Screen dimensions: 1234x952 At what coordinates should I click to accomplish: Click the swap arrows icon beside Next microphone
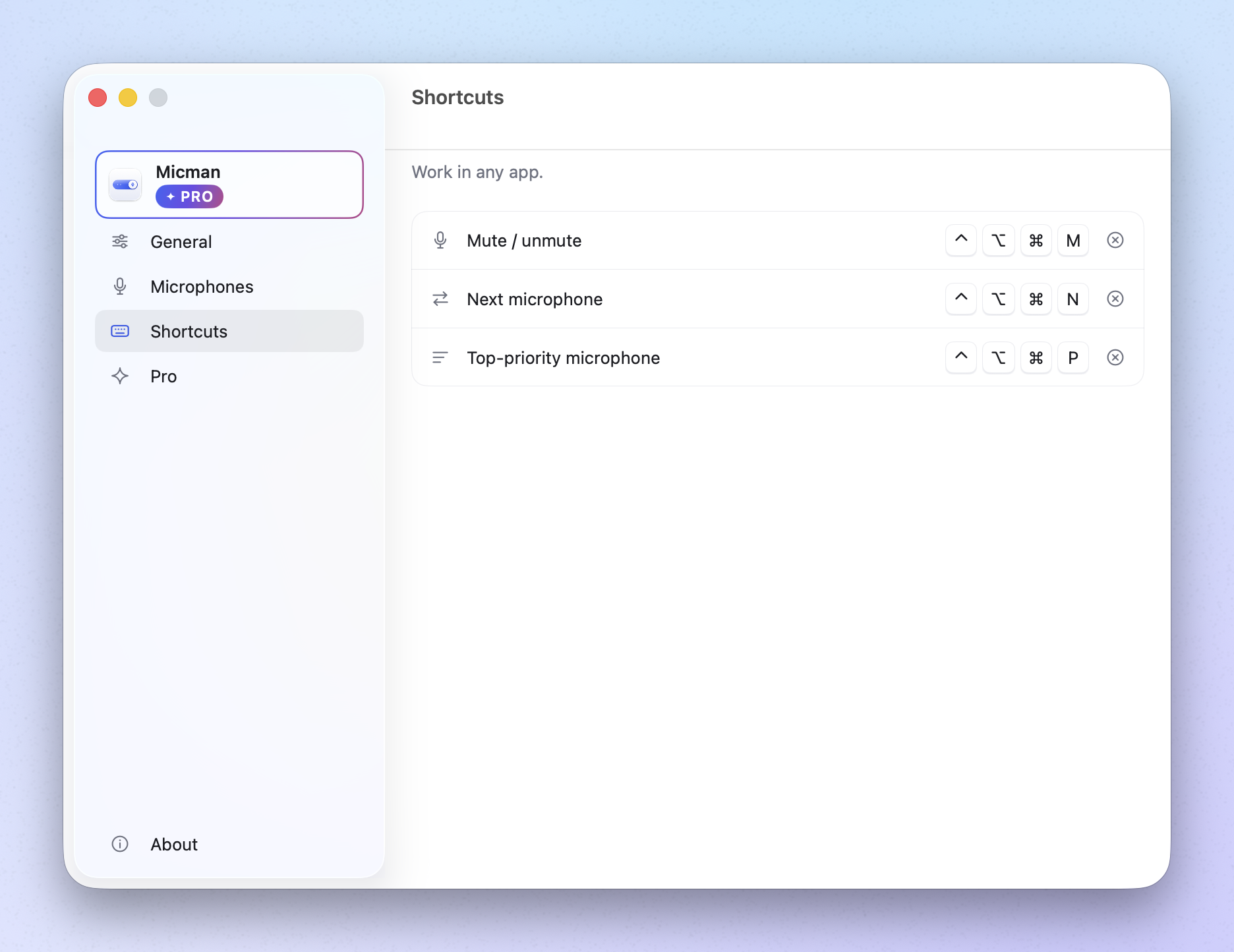[440, 299]
